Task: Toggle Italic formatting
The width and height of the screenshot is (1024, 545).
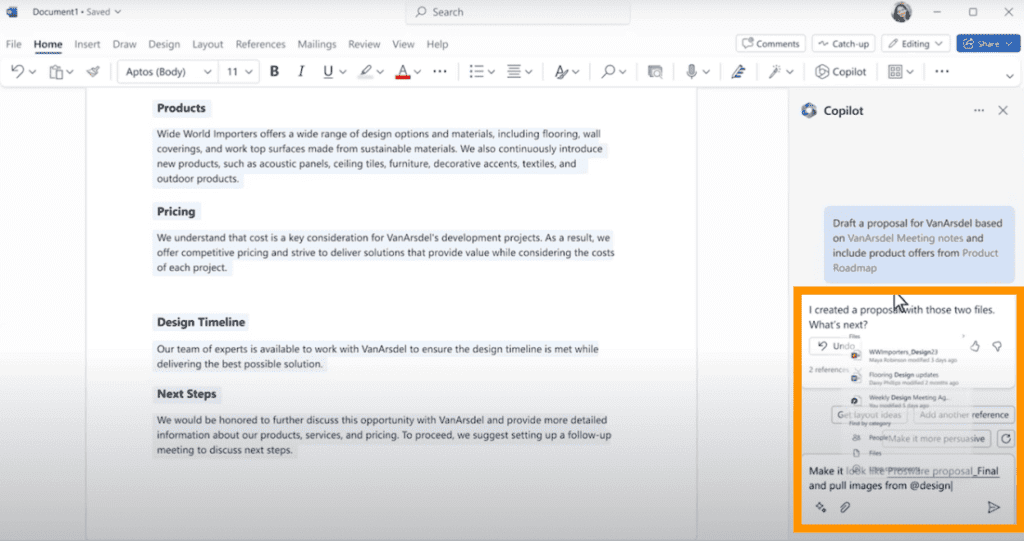Action: (x=301, y=72)
